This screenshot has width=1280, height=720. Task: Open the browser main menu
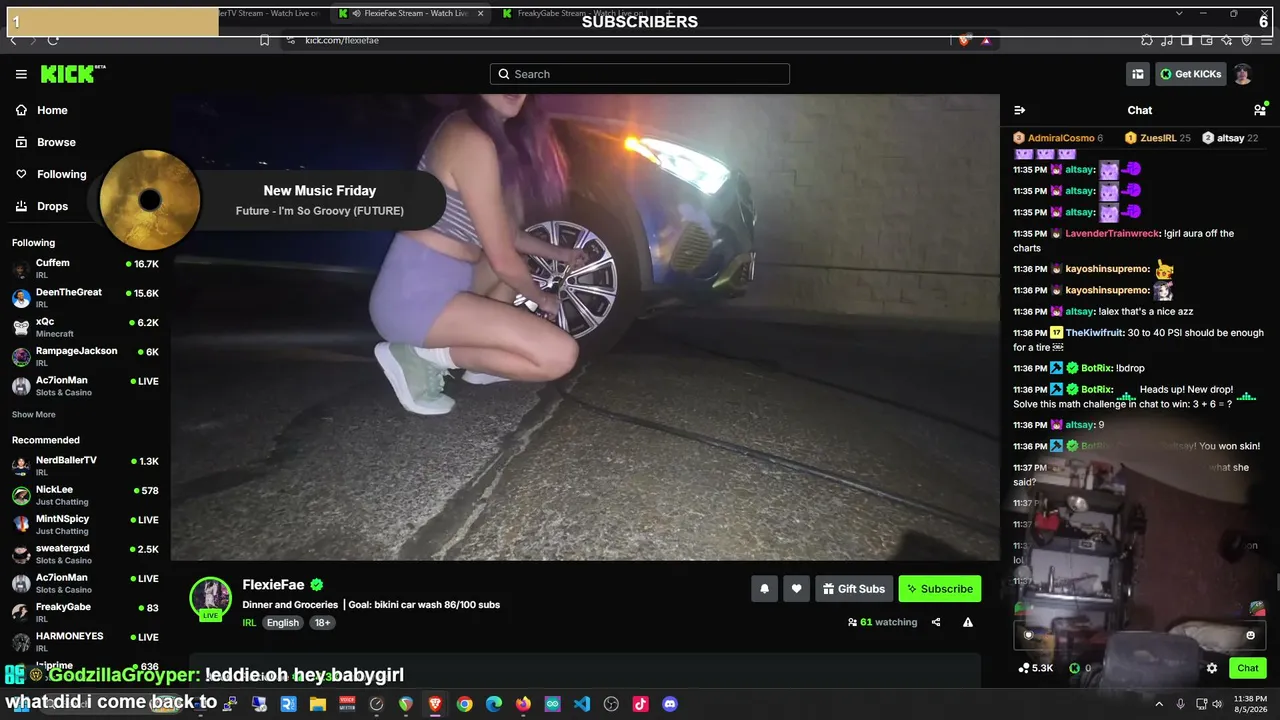pyautogui.click(x=1266, y=40)
